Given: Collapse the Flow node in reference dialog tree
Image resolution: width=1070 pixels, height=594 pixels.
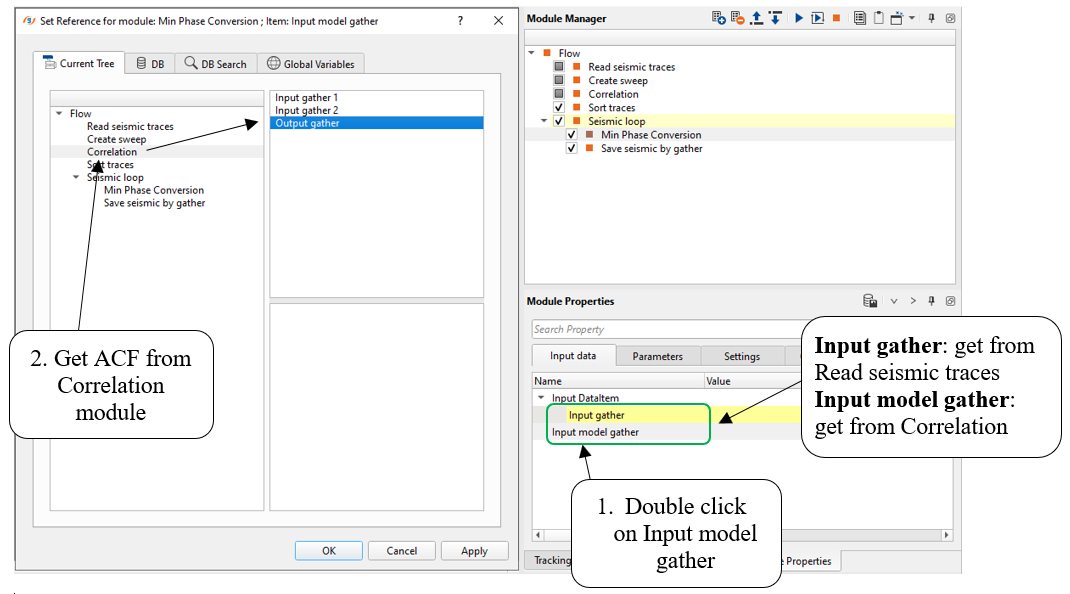Looking at the screenshot, I should point(59,114).
